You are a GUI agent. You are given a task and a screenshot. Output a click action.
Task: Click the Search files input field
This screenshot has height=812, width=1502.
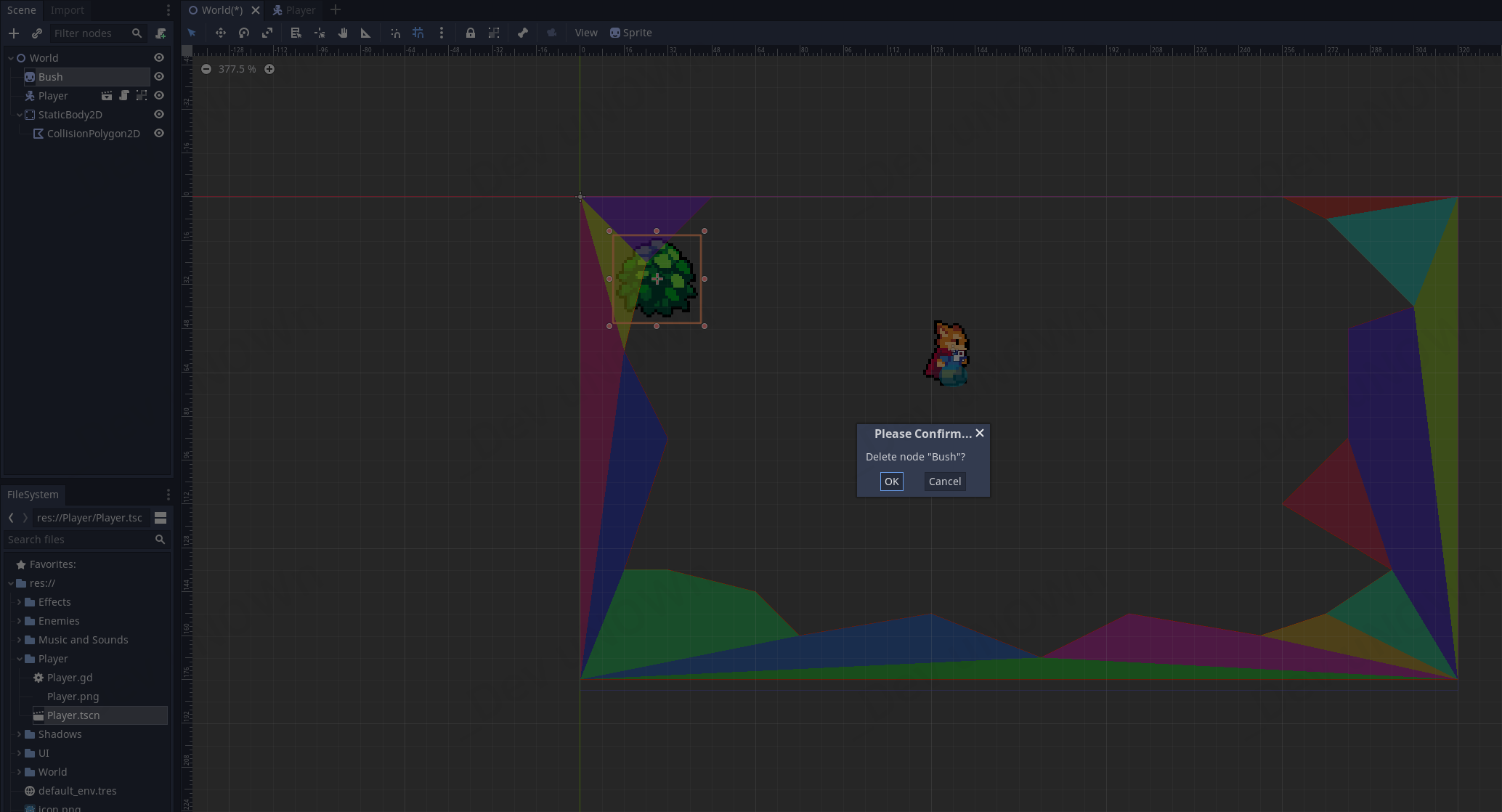[78, 540]
